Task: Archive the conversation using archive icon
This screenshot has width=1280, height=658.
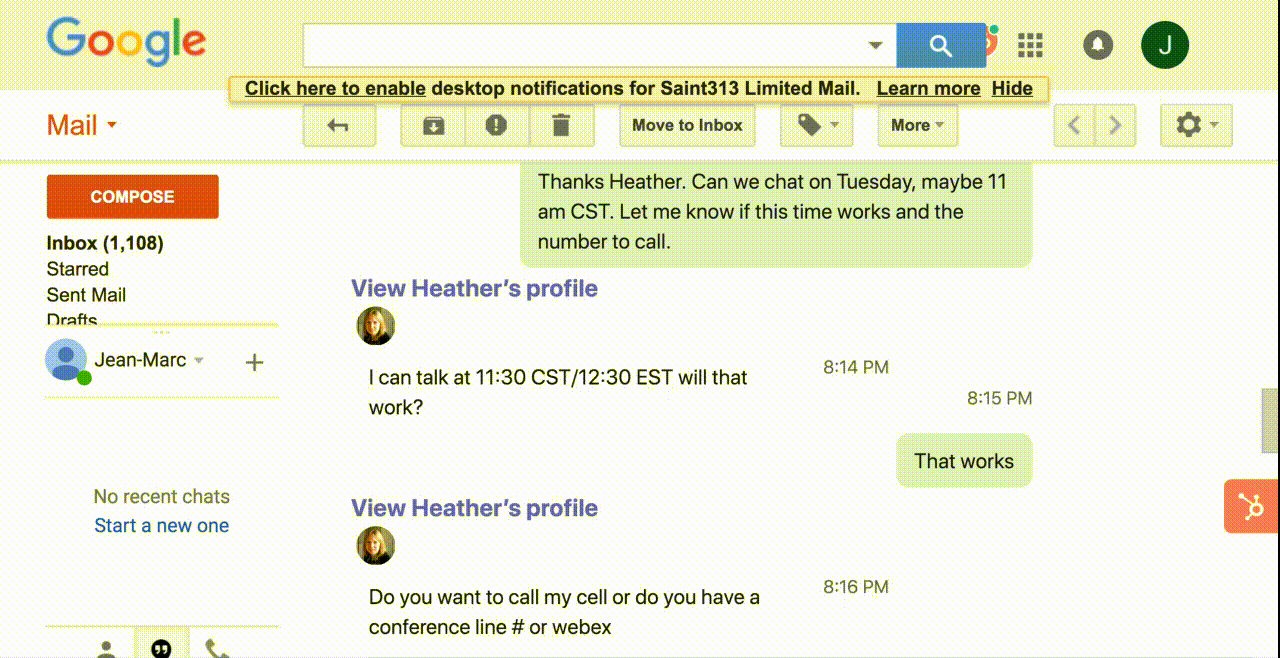Action: 433,126
